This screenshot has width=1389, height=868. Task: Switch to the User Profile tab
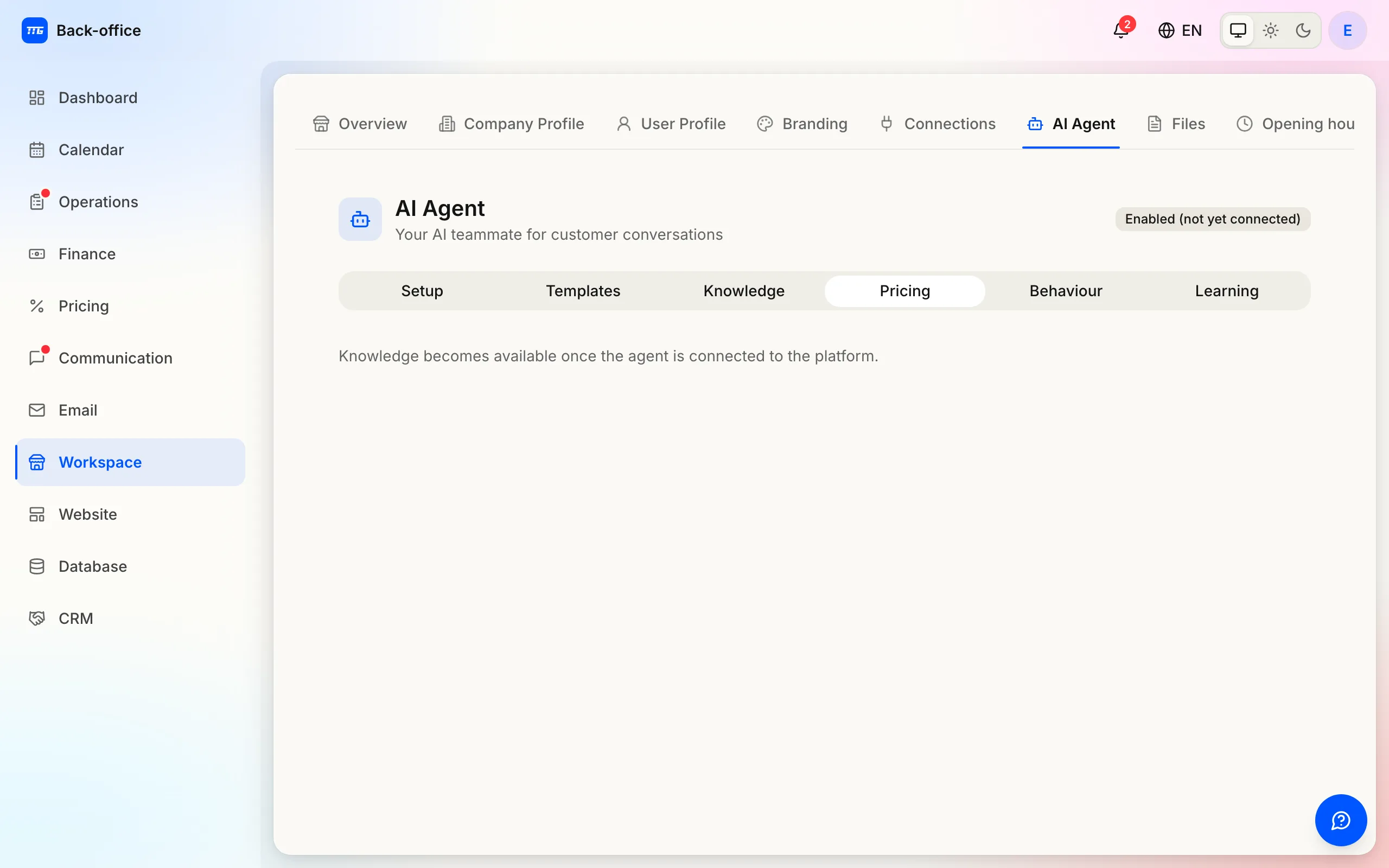click(x=671, y=124)
